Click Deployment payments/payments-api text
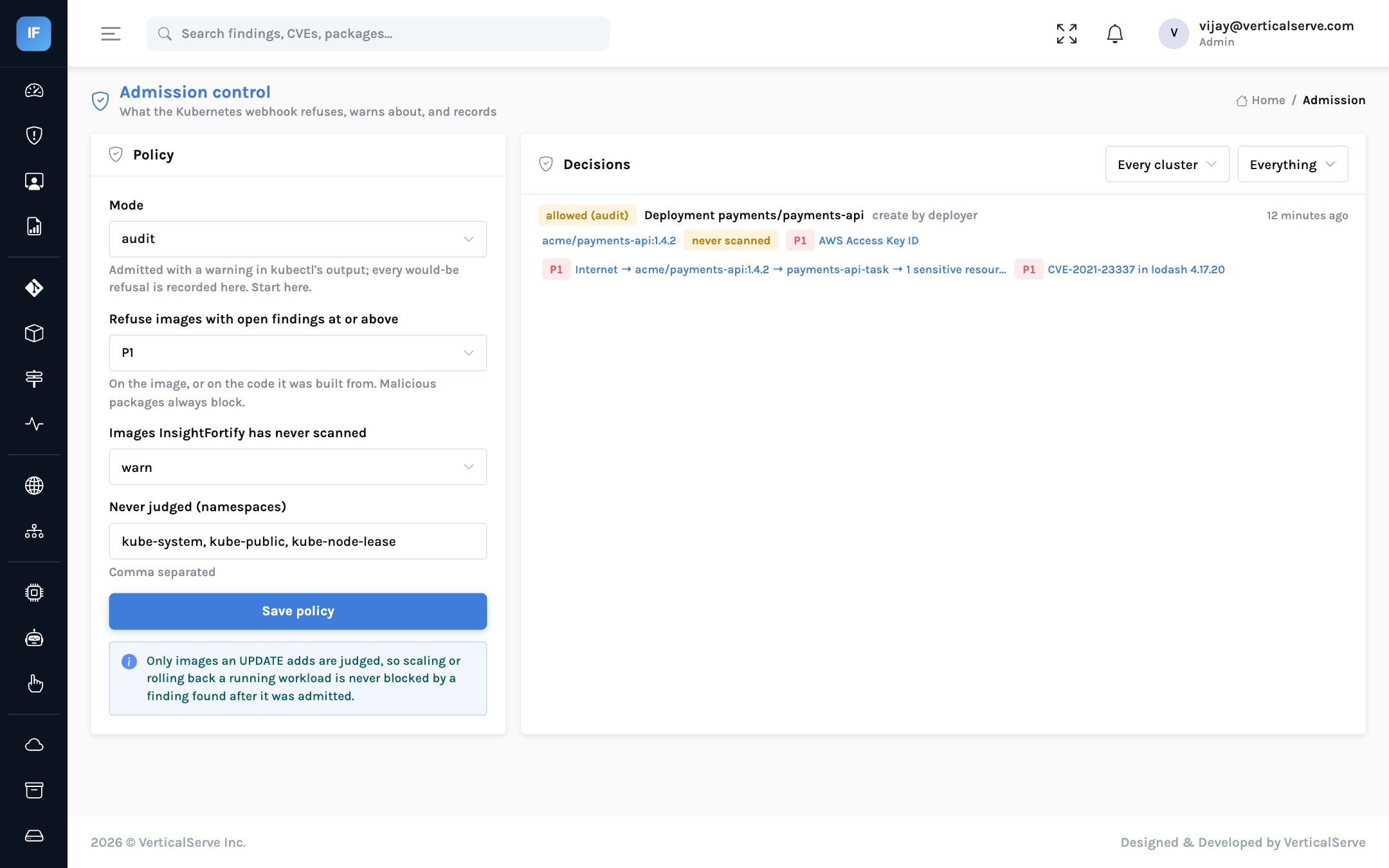This screenshot has height=868, width=1389. 754,215
